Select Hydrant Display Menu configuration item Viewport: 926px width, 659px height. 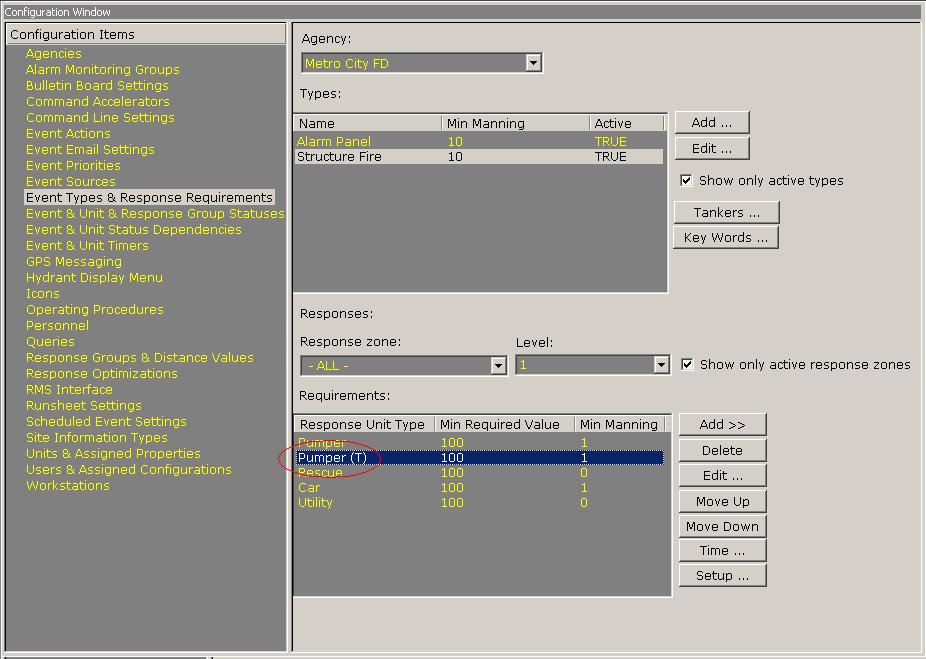point(94,278)
